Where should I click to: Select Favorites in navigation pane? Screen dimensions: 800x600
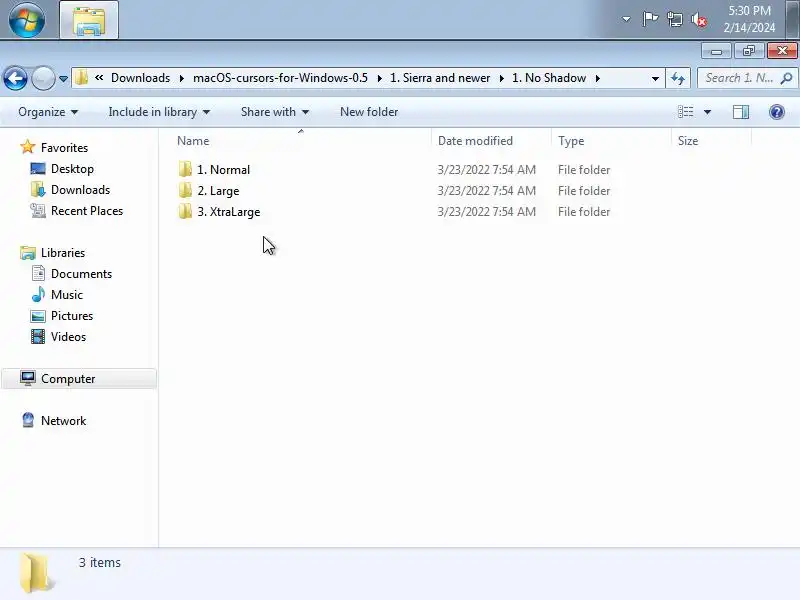64,148
